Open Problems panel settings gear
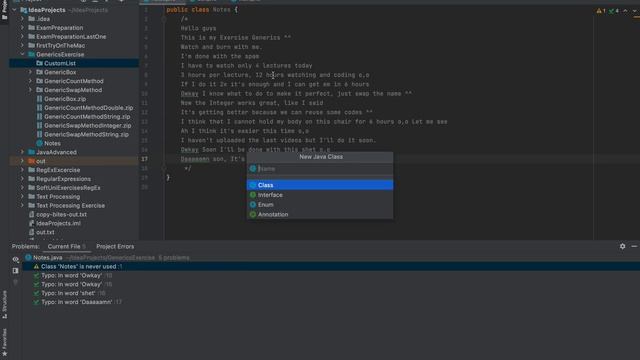The image size is (640, 360). (x=622, y=246)
